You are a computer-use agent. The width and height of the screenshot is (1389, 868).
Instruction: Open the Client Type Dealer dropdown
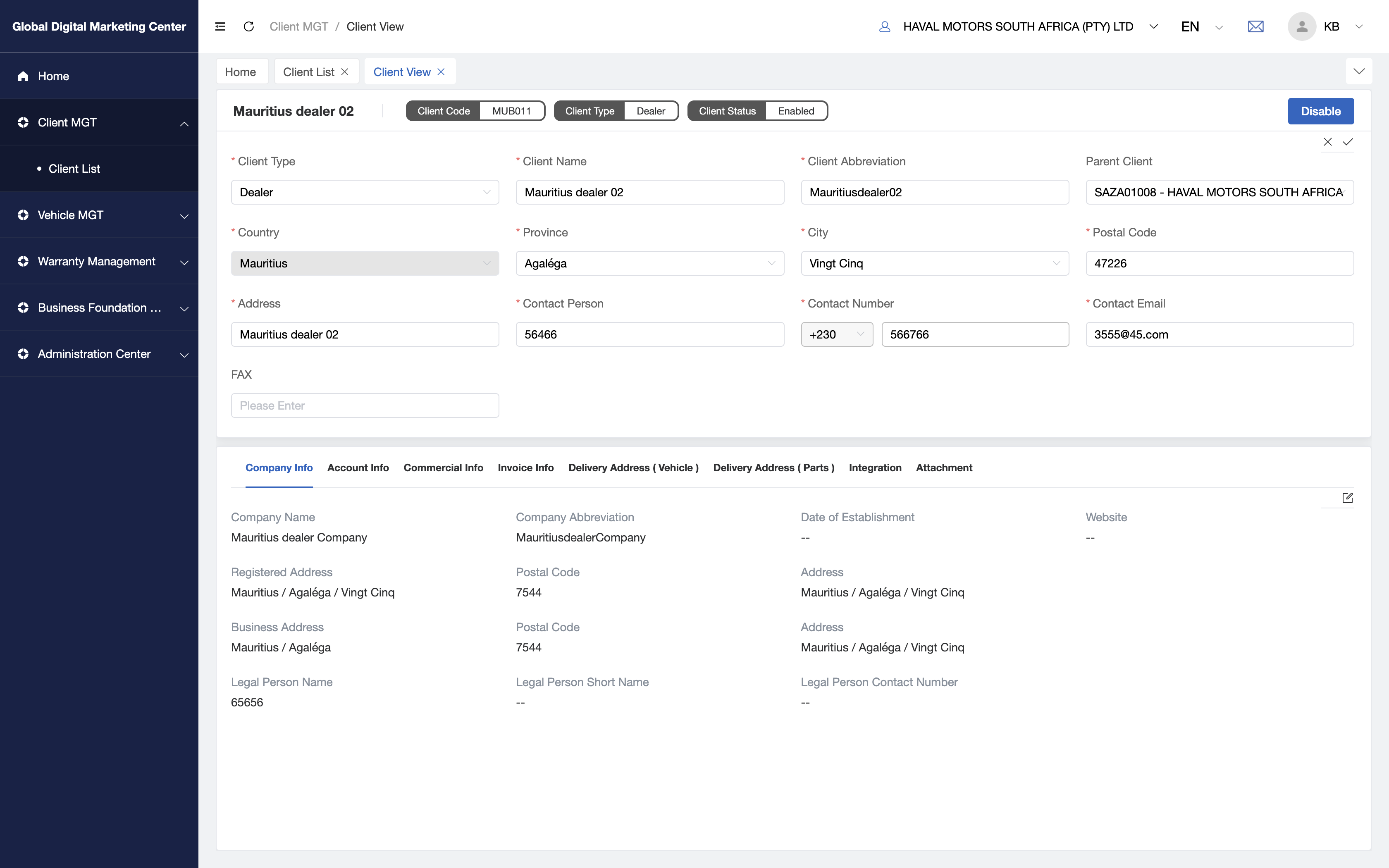click(x=365, y=192)
